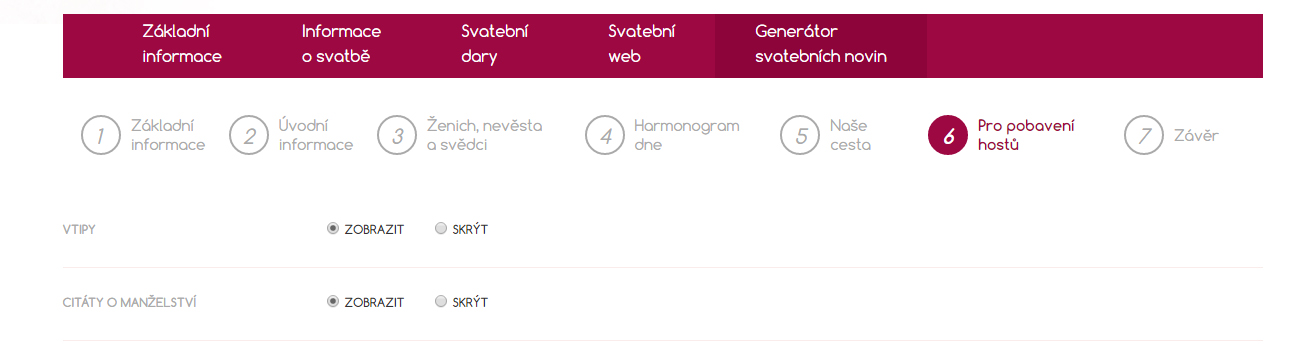This screenshot has height=362, width=1300.
Task: Click the step 2 circle icon
Action: click(249, 136)
